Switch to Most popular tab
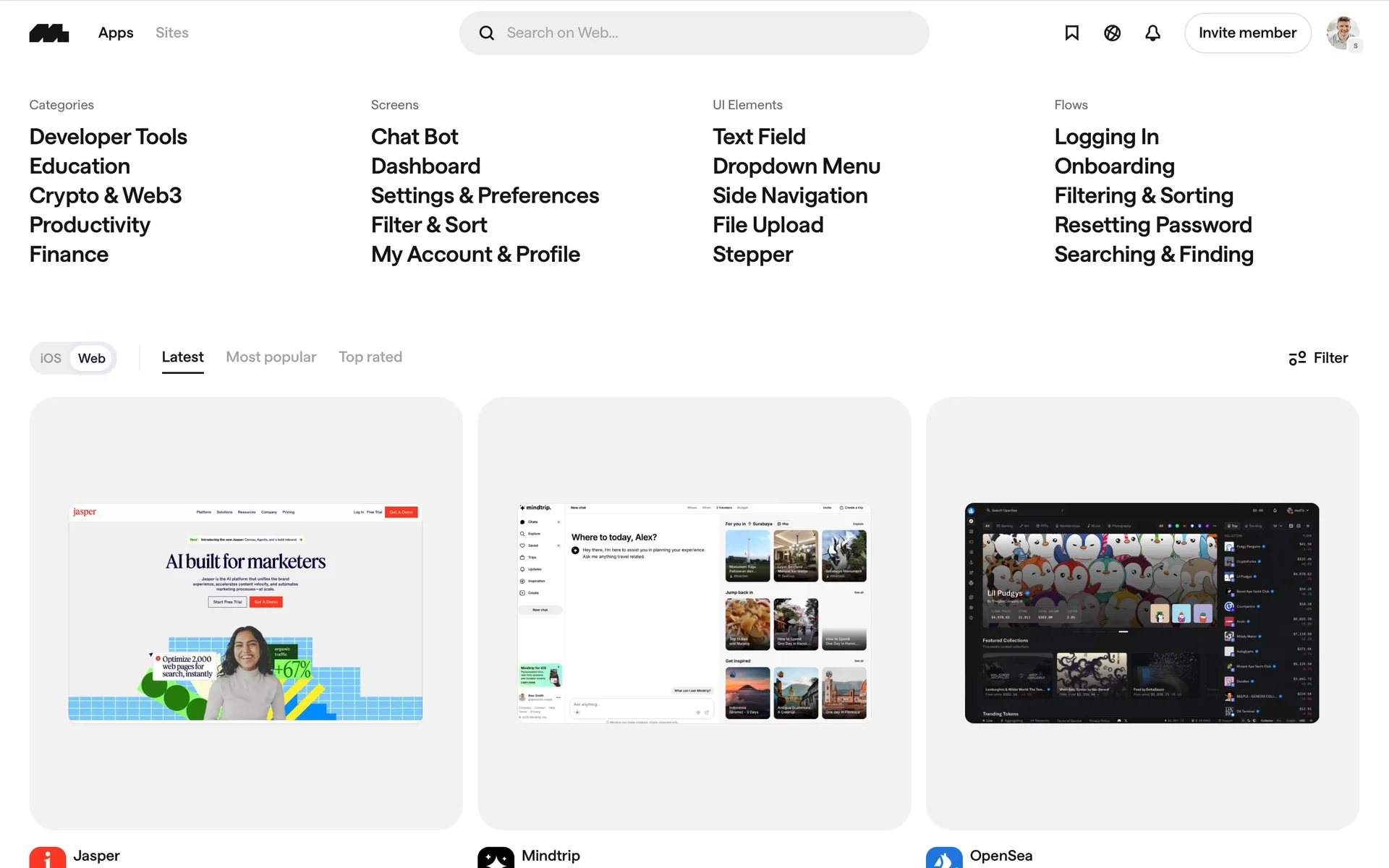The width and height of the screenshot is (1389, 868). (x=271, y=357)
